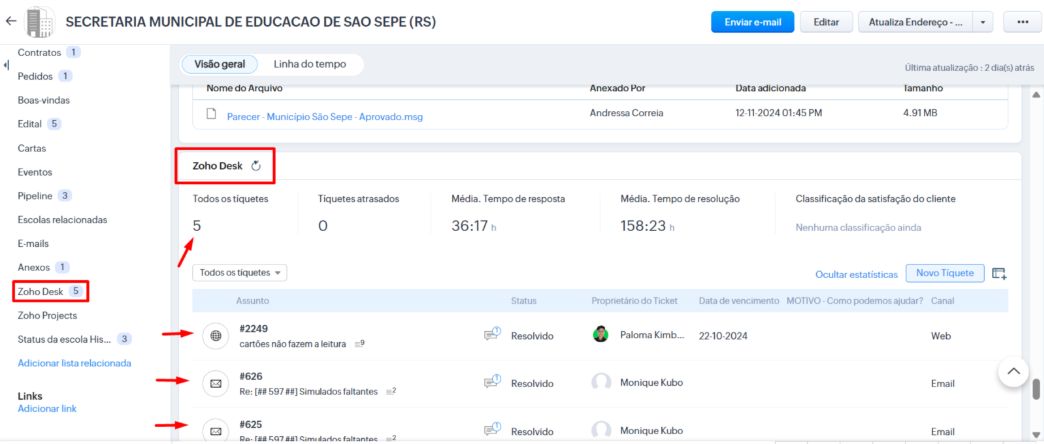Open the Todos os tíquetes filter dropdown
Screen dimensions: 1044x444
[240, 272]
